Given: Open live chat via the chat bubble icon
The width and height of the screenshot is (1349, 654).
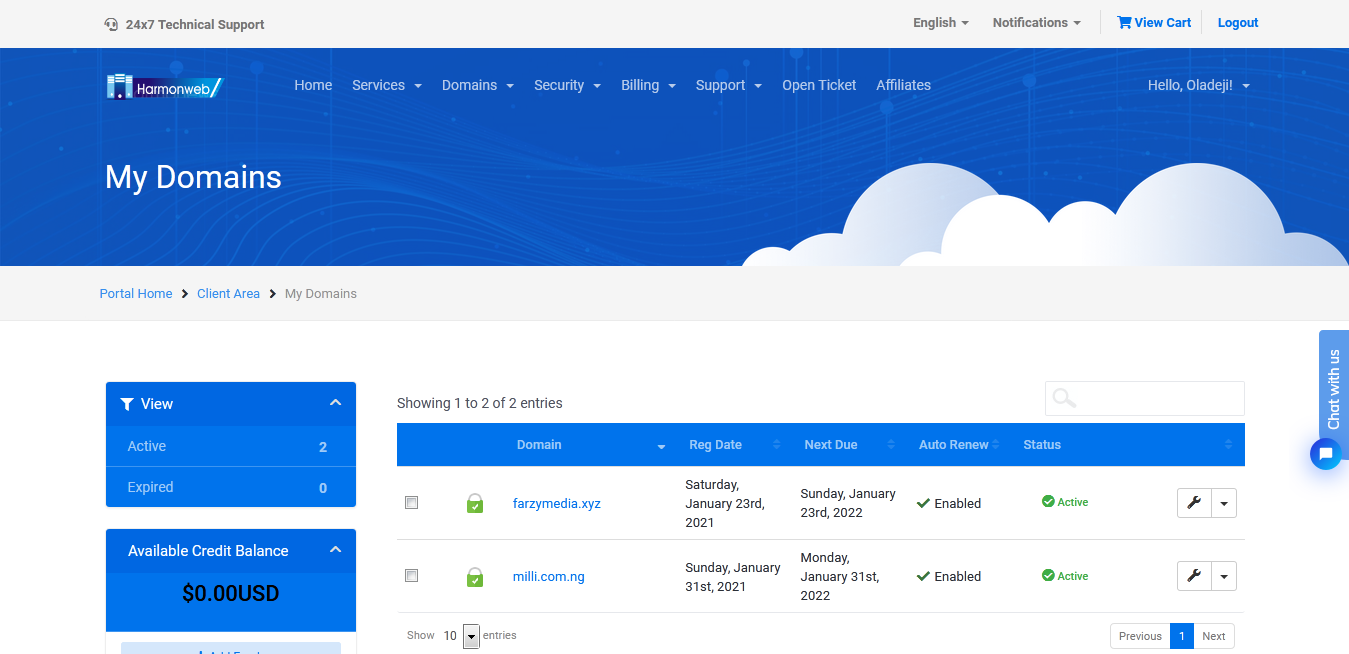Looking at the screenshot, I should coord(1325,454).
